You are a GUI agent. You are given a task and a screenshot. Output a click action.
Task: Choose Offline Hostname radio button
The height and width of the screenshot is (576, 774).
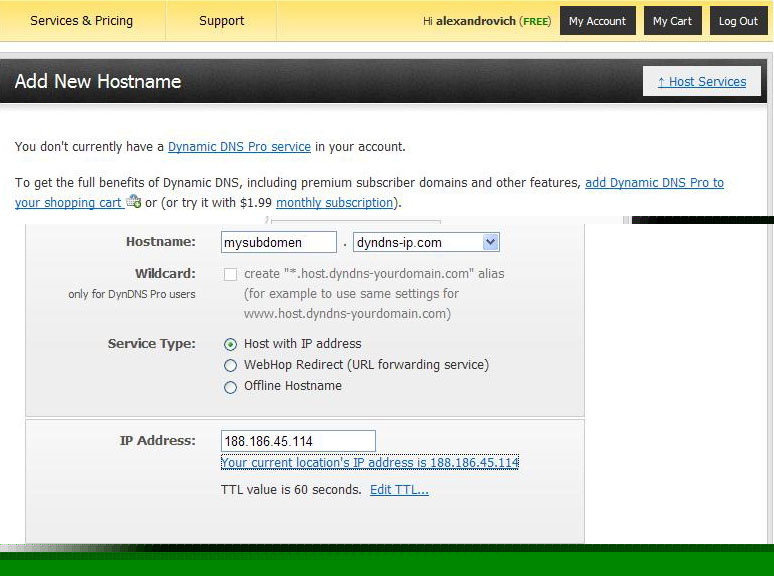point(230,387)
